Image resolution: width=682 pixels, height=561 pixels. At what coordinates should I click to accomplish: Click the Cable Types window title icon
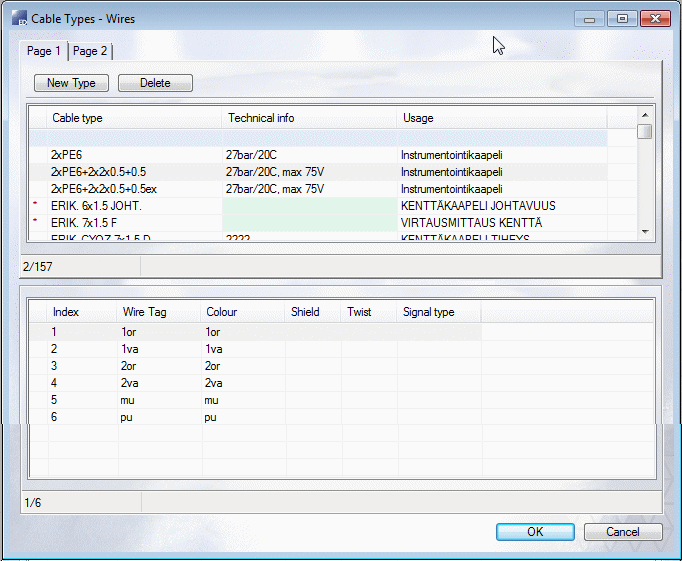(18, 18)
